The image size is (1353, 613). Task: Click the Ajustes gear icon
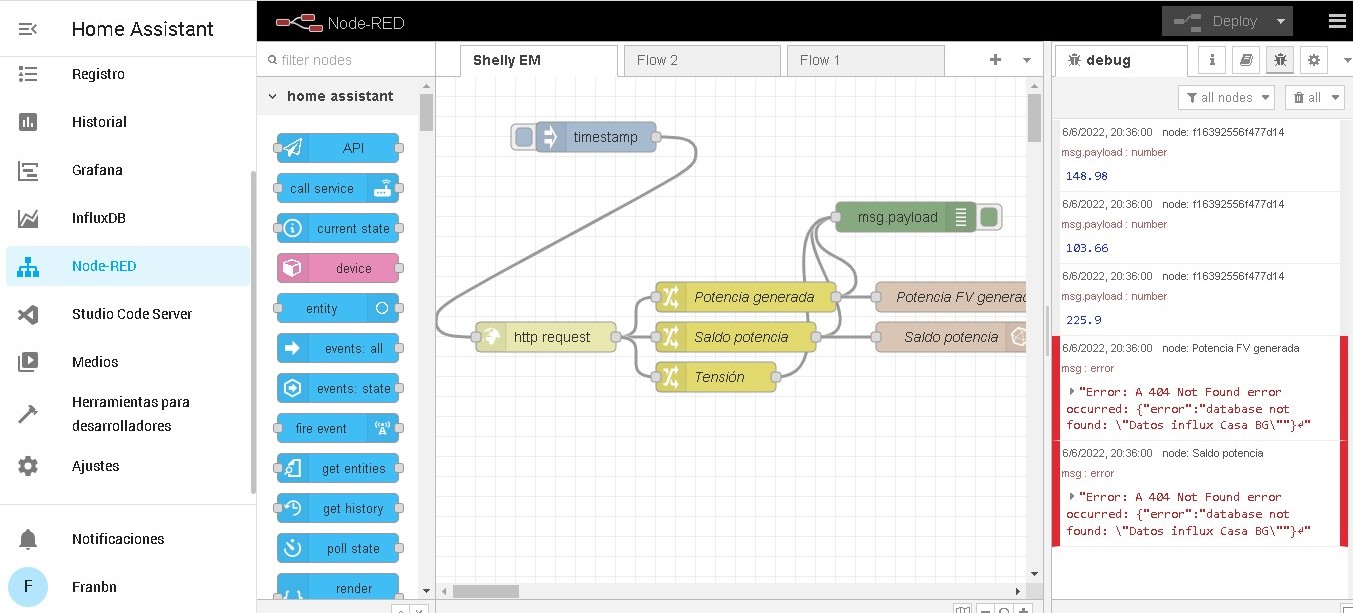28,466
